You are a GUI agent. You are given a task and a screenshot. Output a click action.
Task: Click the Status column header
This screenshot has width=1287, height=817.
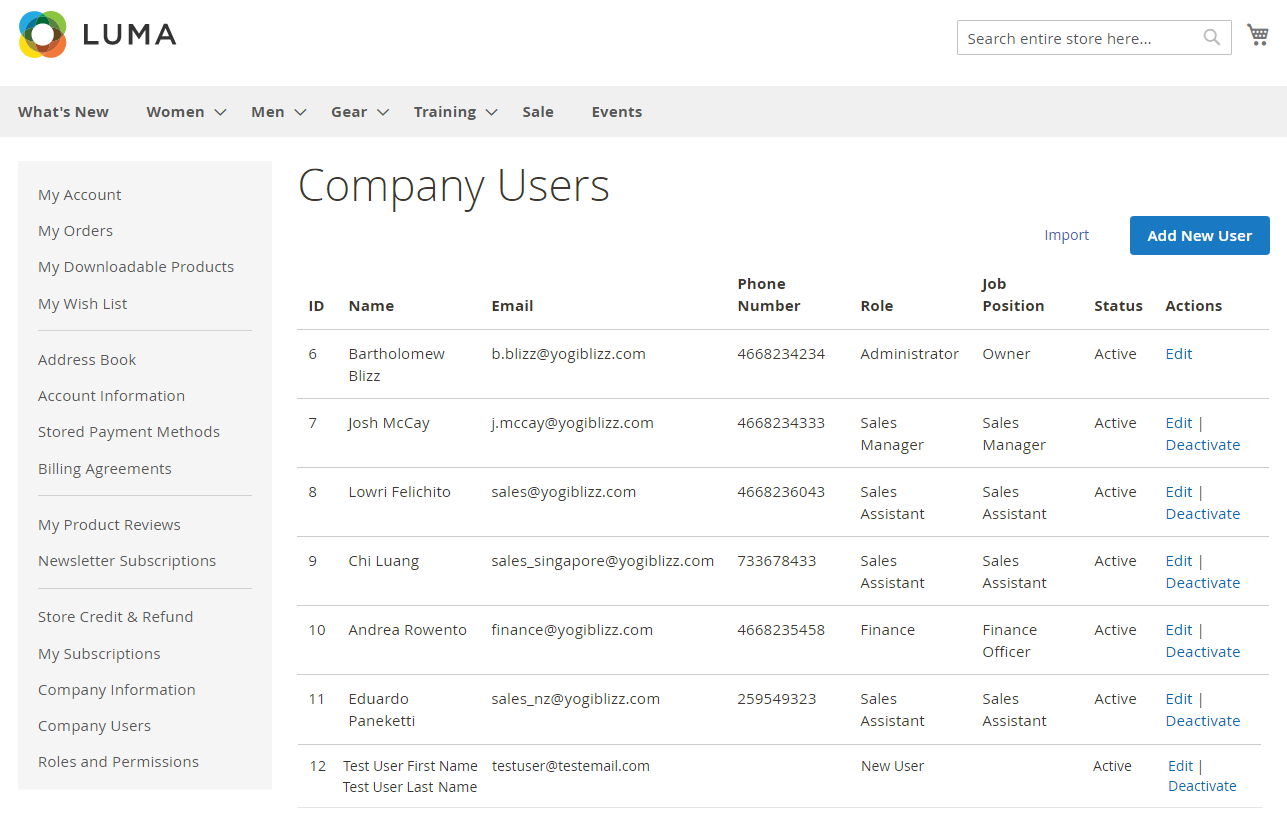1118,306
